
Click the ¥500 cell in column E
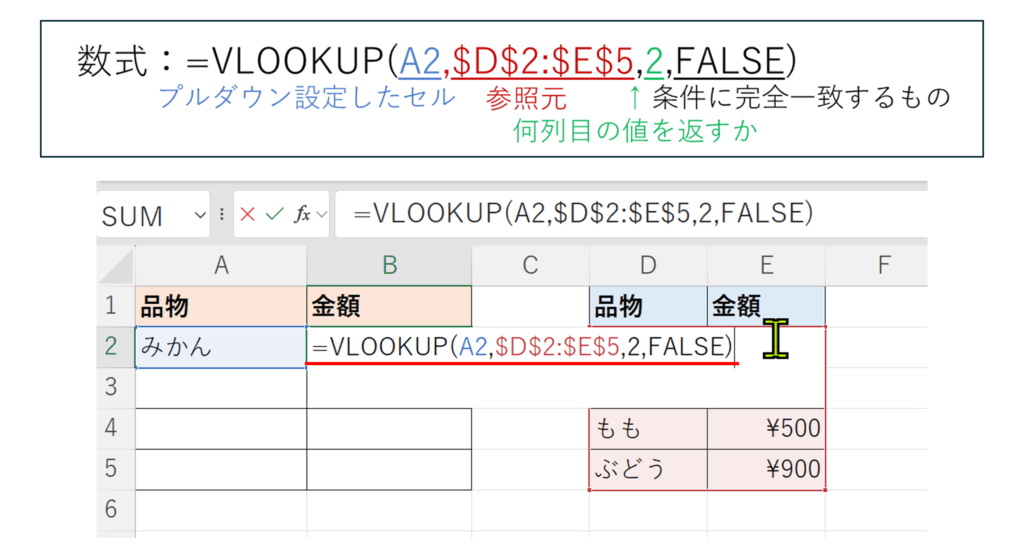[766, 429]
